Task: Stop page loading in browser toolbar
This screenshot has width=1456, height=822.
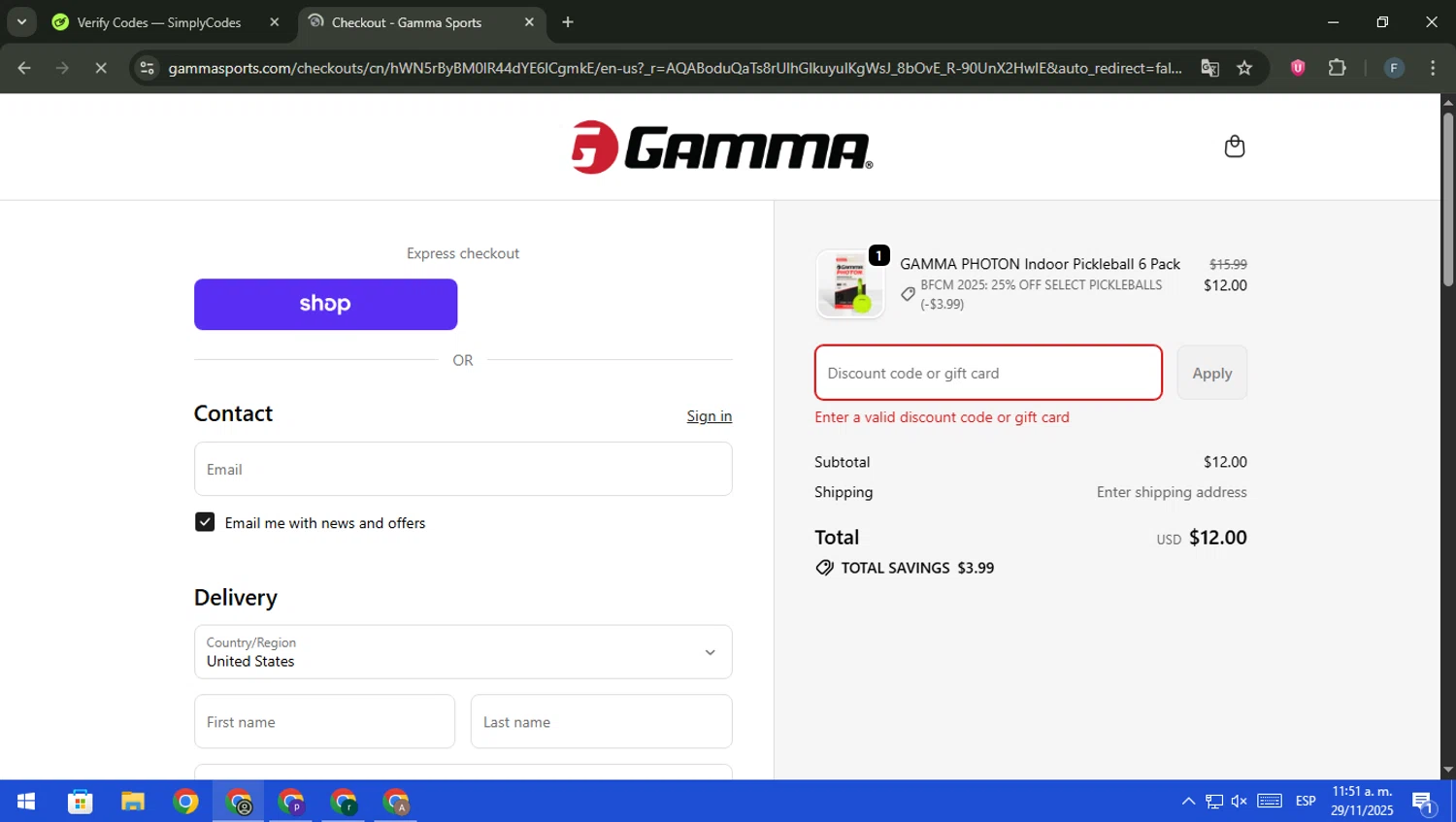Action: pos(101,68)
